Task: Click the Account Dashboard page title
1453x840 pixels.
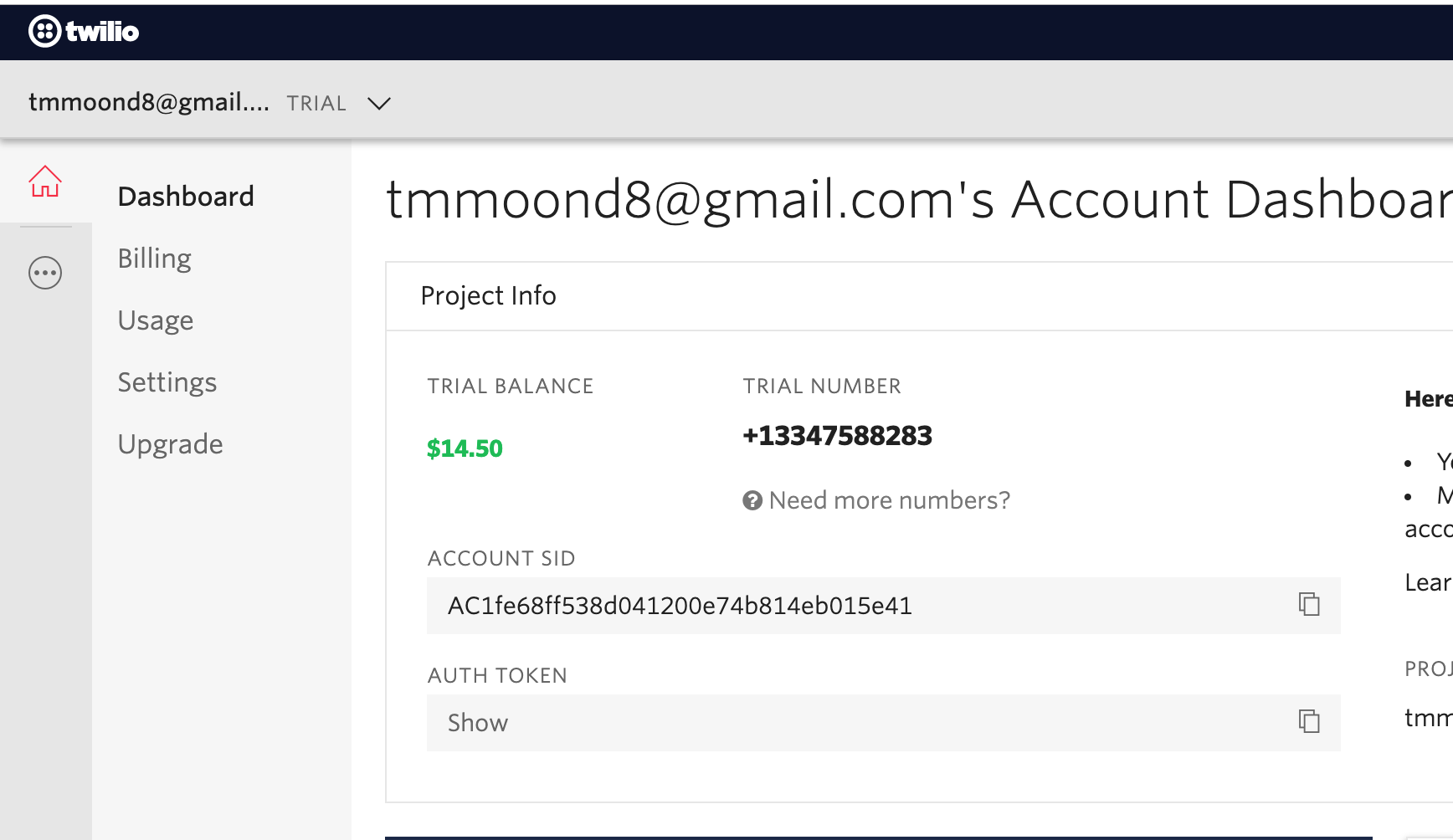Action: click(919, 201)
